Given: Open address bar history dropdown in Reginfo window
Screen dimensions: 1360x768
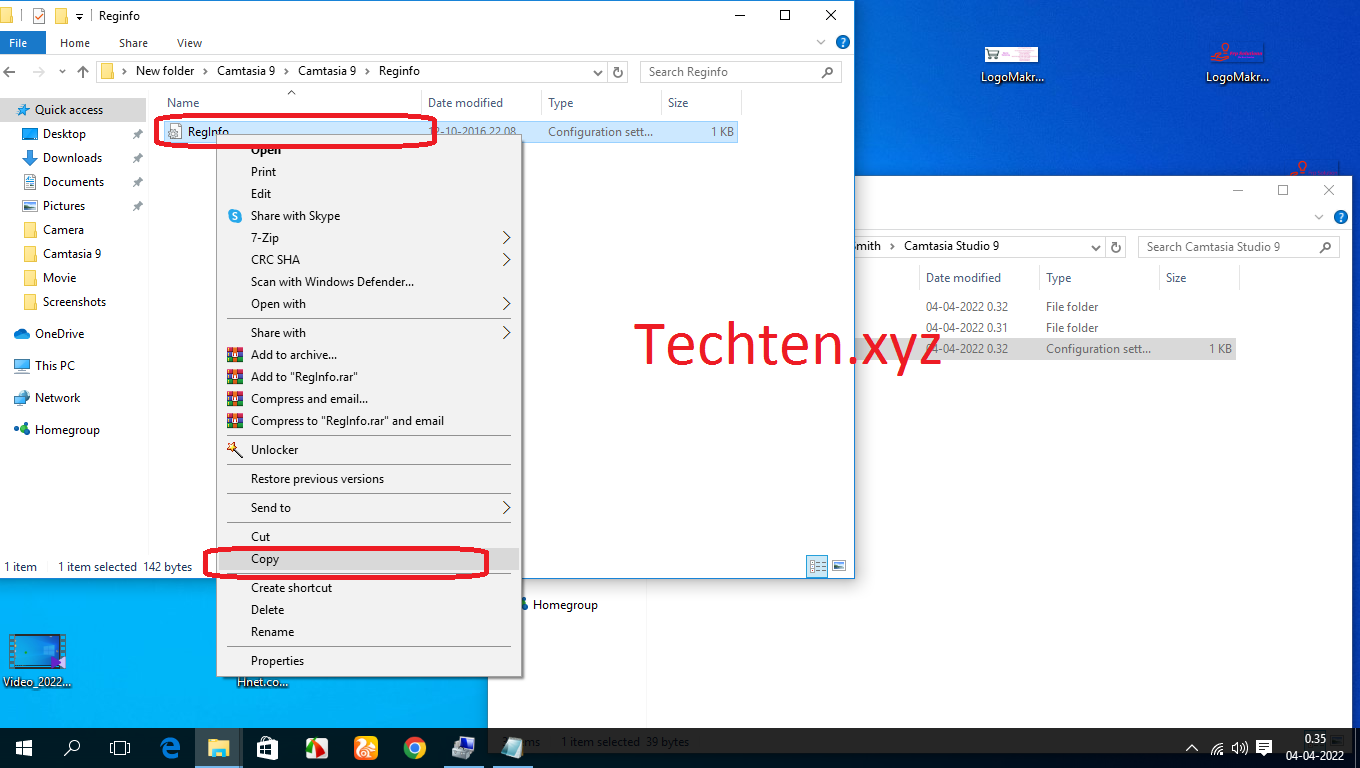Looking at the screenshot, I should click(598, 72).
